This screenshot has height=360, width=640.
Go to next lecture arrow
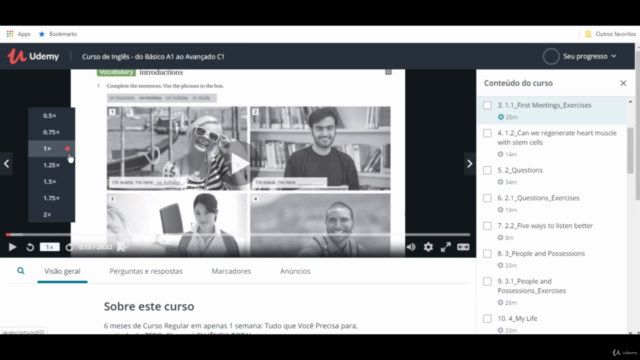pos(469,164)
